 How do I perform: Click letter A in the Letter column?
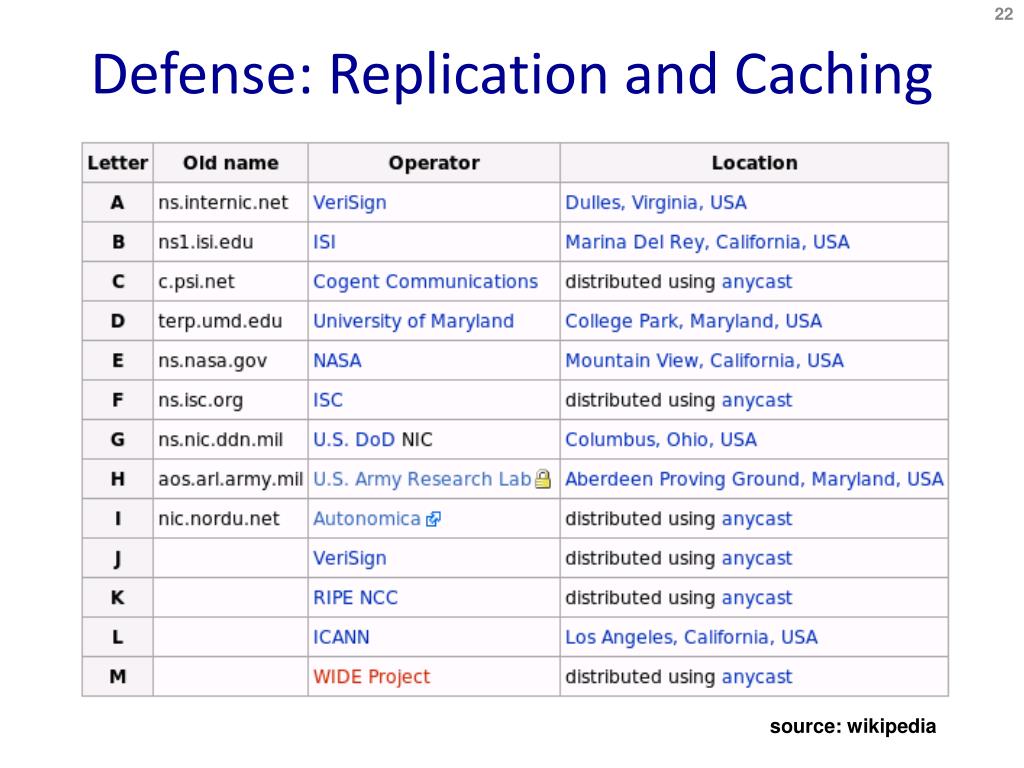(x=118, y=202)
